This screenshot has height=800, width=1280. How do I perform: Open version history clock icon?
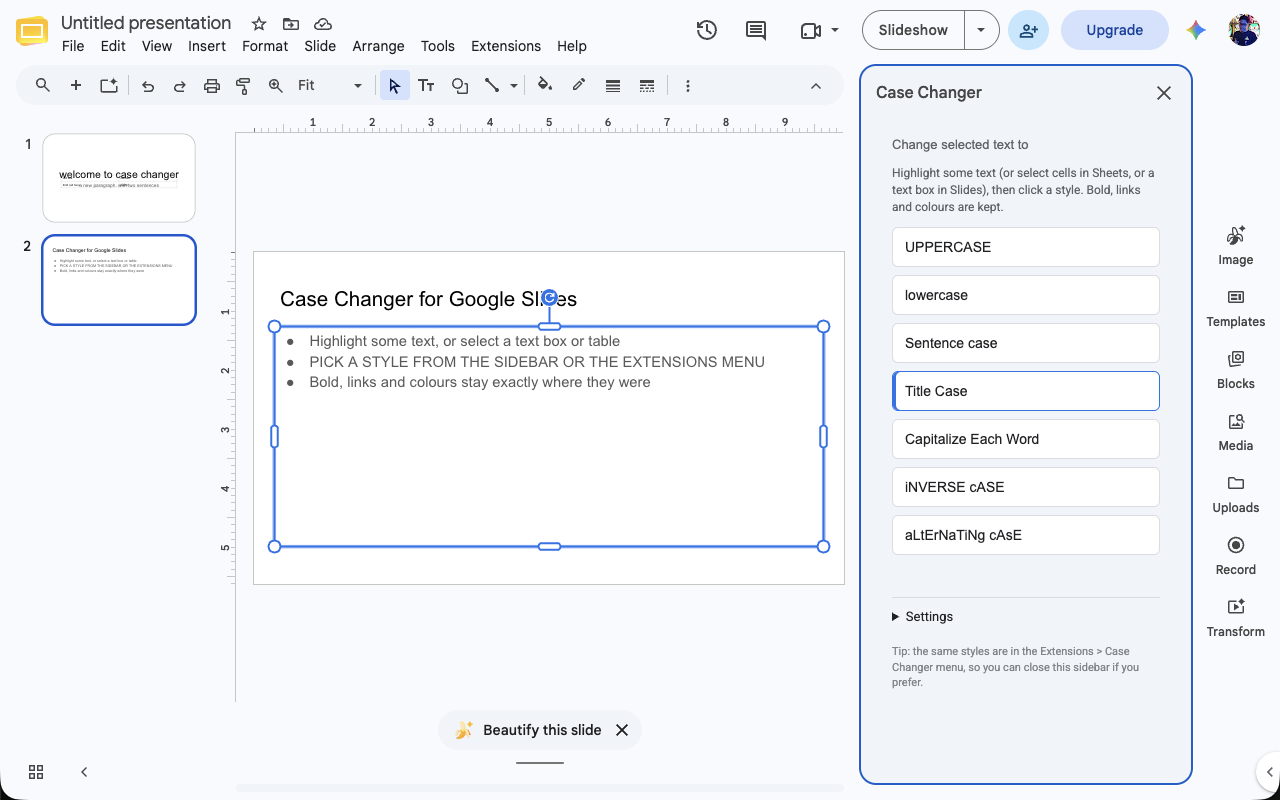[x=707, y=30]
